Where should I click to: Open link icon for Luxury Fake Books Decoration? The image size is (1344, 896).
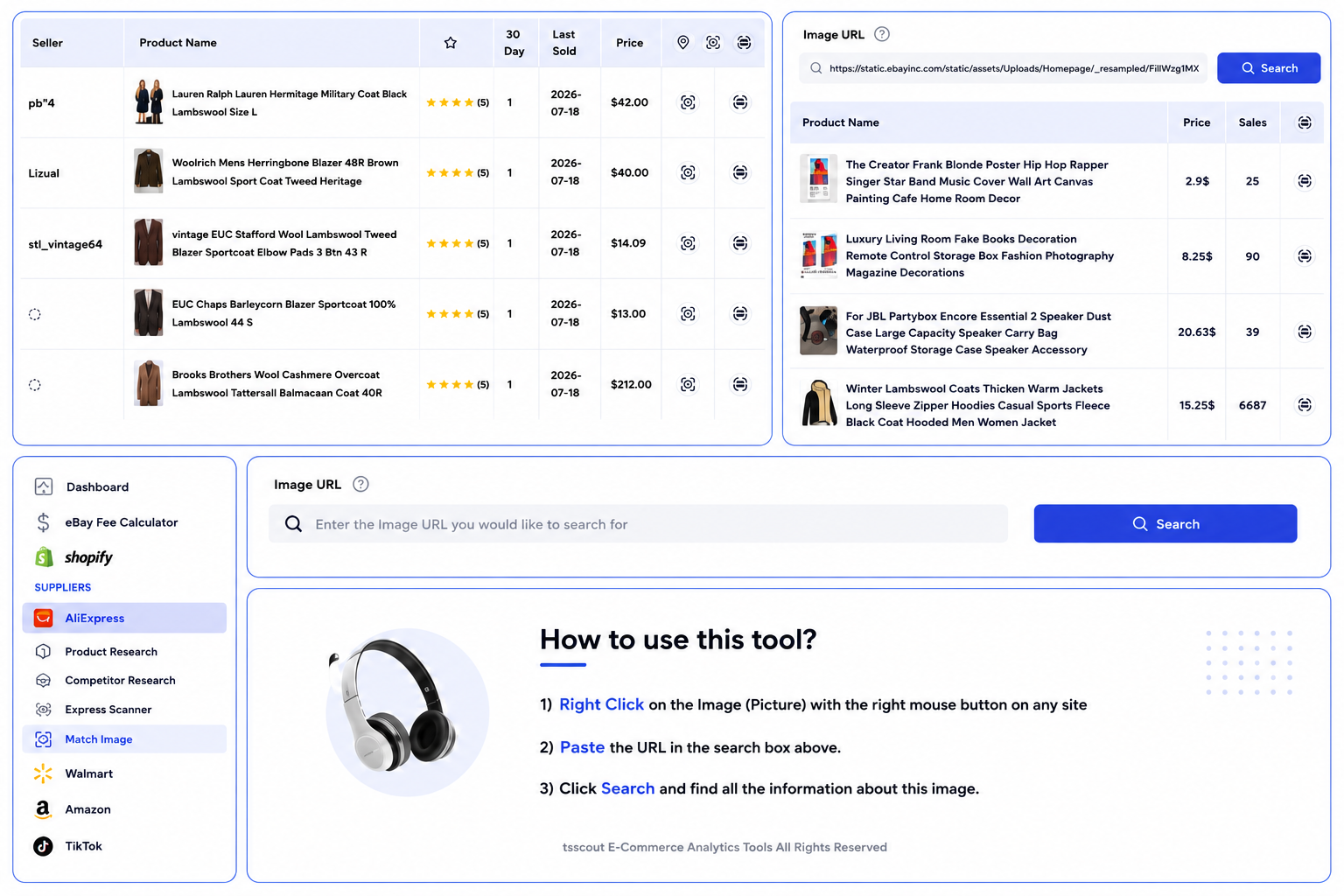point(1305,256)
